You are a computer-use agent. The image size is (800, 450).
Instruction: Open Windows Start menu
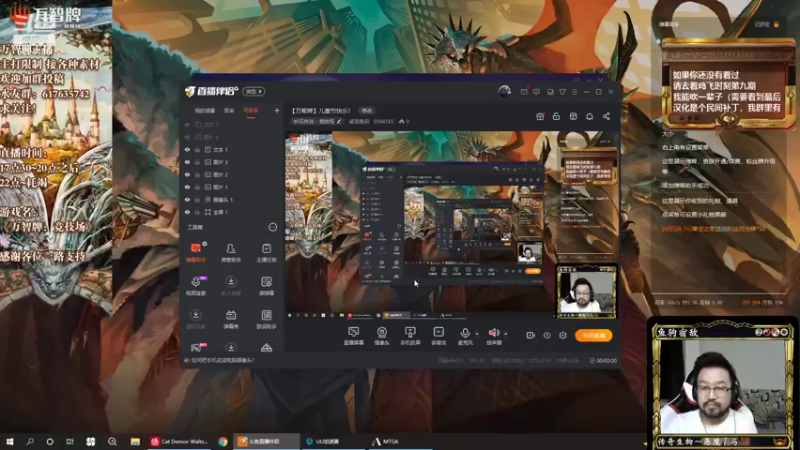[x=10, y=441]
